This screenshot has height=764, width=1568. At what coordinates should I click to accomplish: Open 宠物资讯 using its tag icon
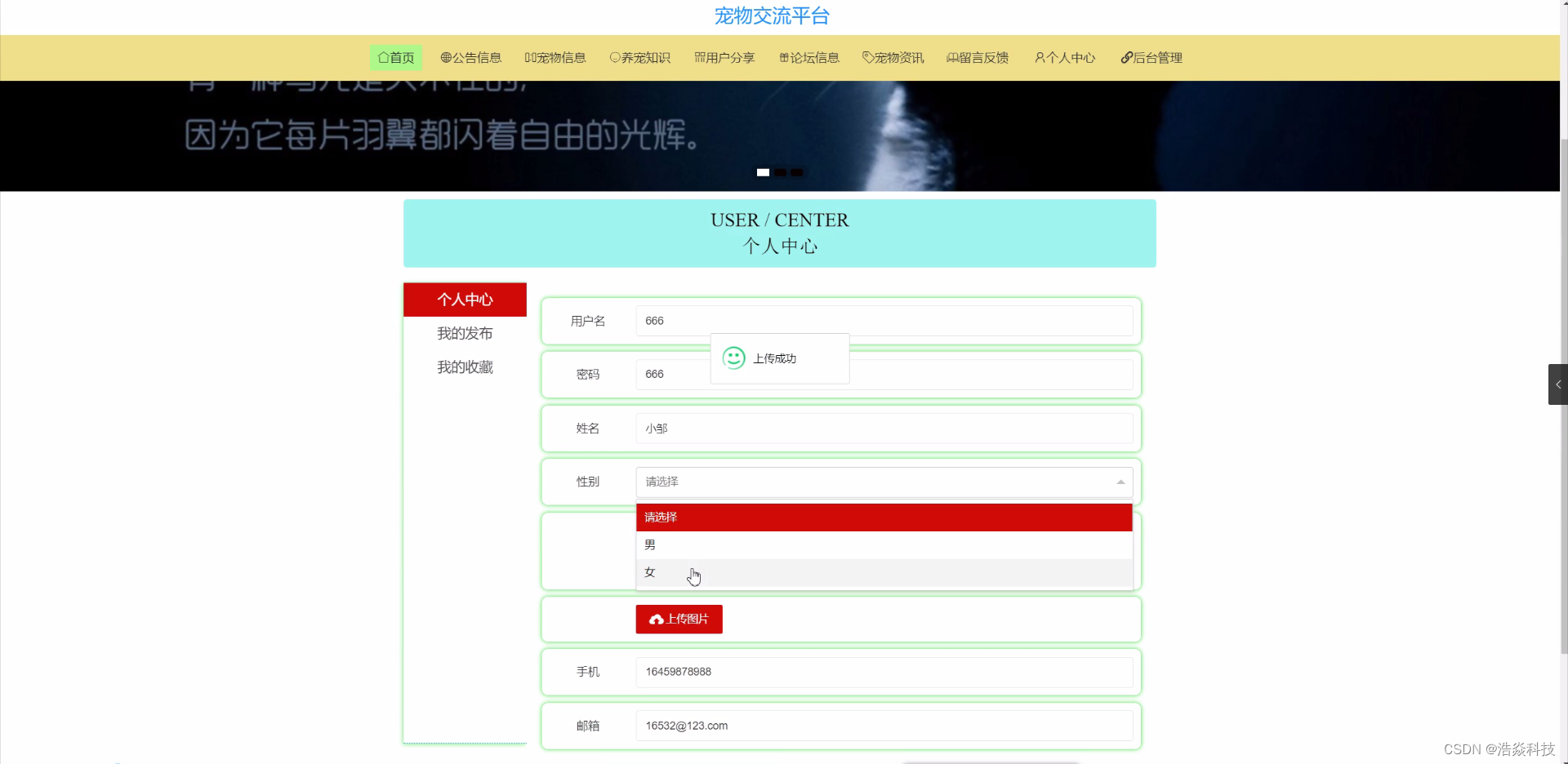[866, 57]
